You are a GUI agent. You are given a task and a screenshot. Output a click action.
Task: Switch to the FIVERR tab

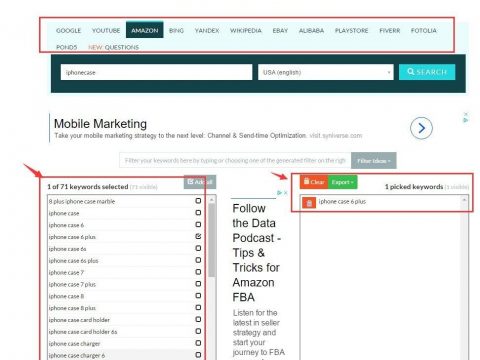click(x=390, y=30)
